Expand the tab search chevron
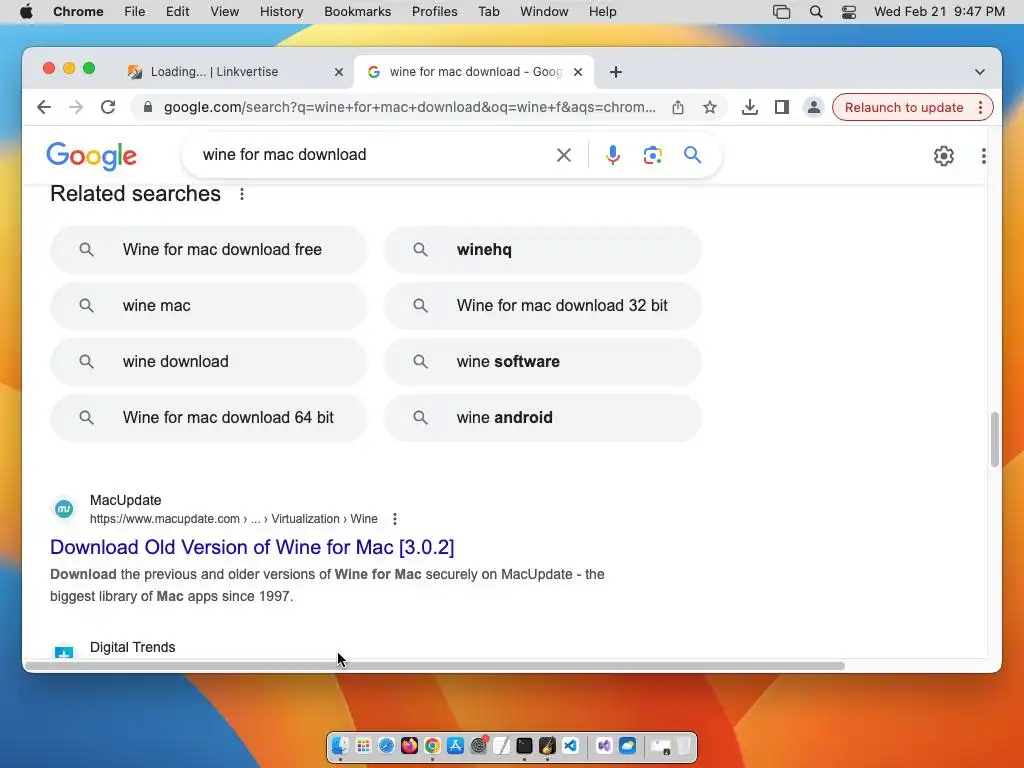 pos(980,72)
